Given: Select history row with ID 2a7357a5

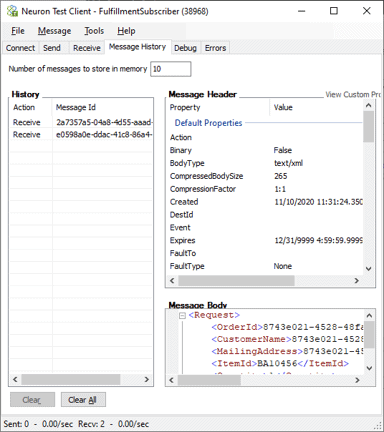Looking at the screenshot, I should click(x=81, y=122).
